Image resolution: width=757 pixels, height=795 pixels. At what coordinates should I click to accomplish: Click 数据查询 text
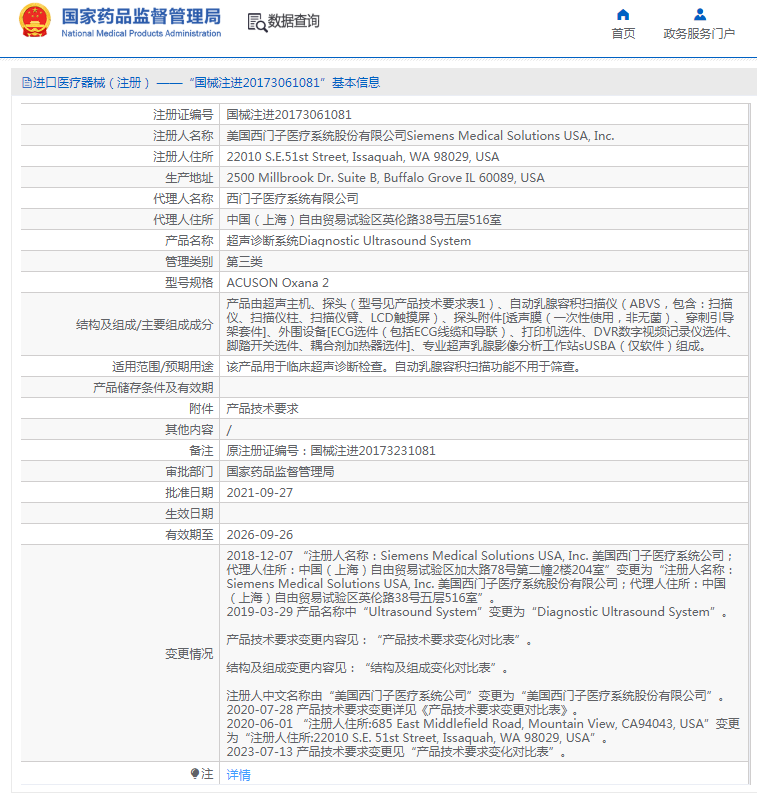point(294,21)
